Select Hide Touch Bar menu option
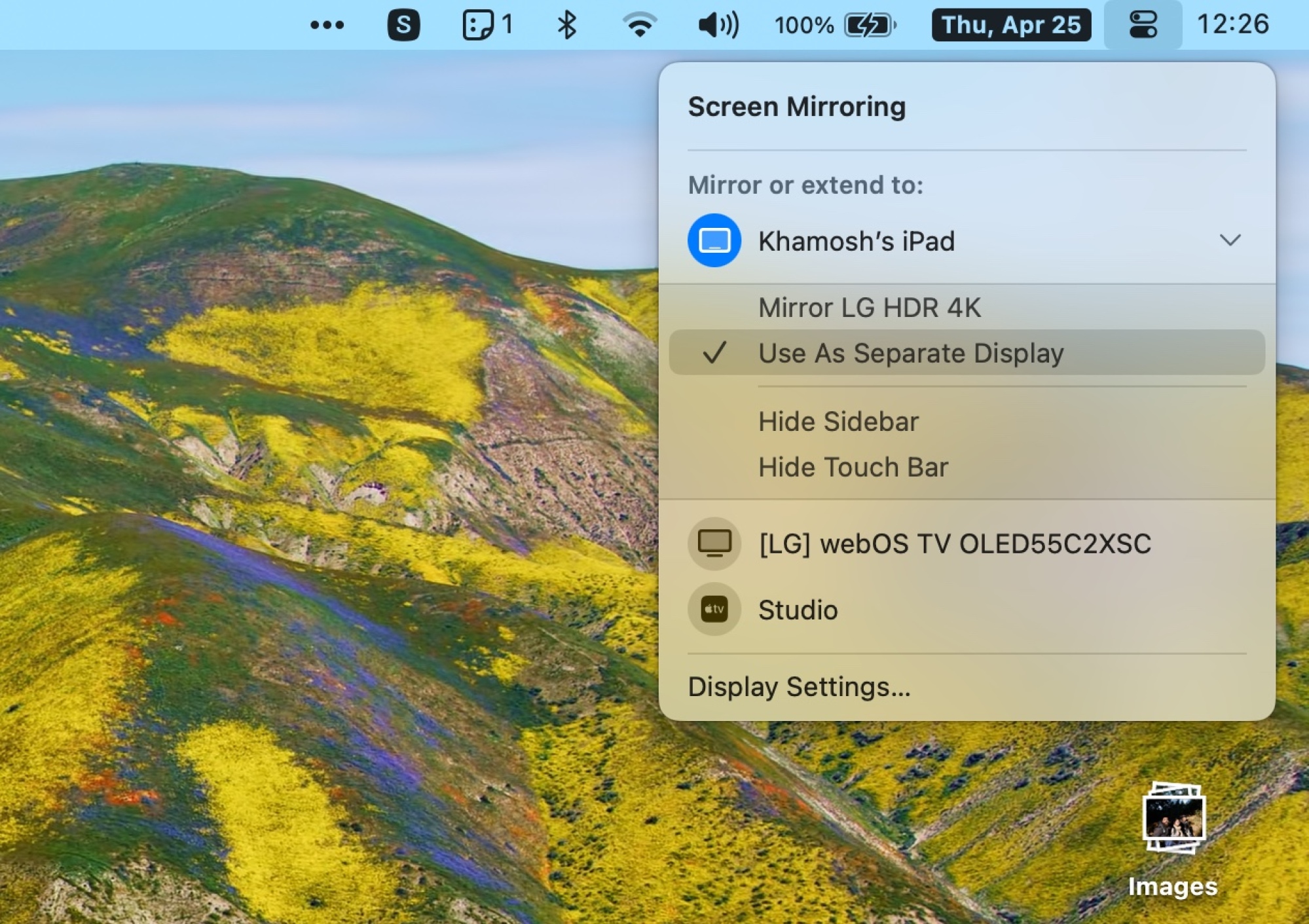 [853, 466]
